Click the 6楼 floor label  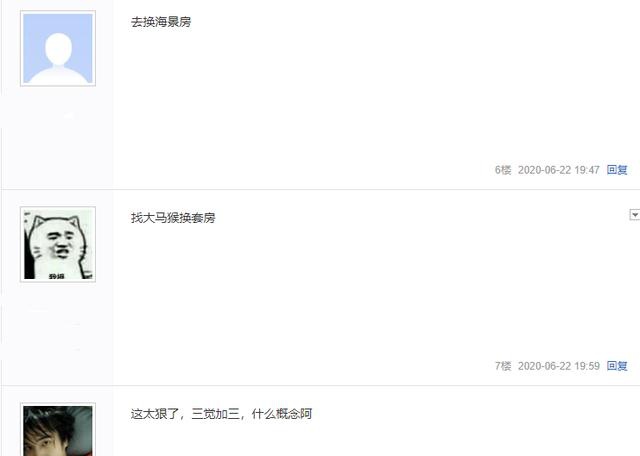(503, 170)
